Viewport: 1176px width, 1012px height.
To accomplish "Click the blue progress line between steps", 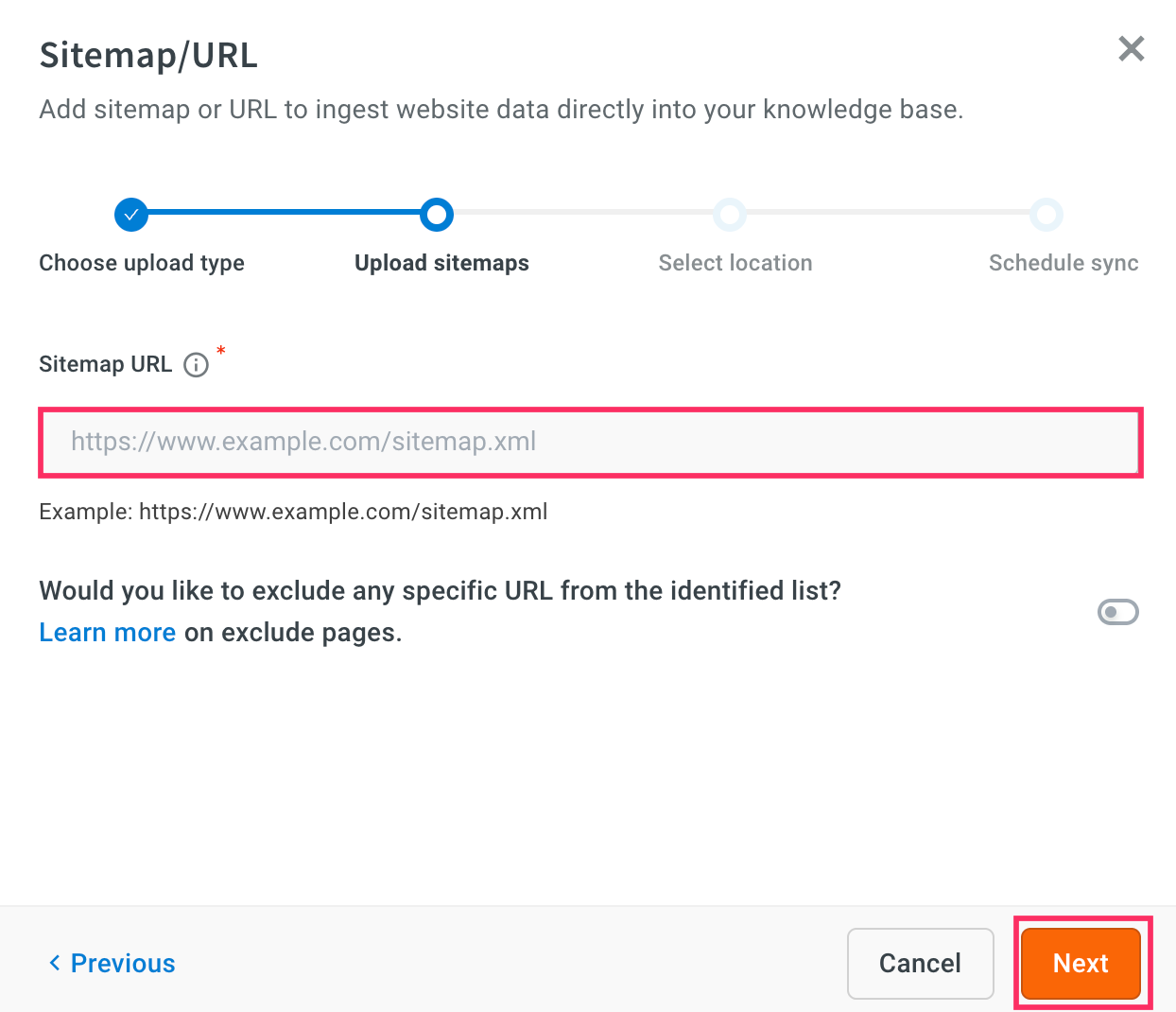I will pyautogui.click(x=284, y=213).
